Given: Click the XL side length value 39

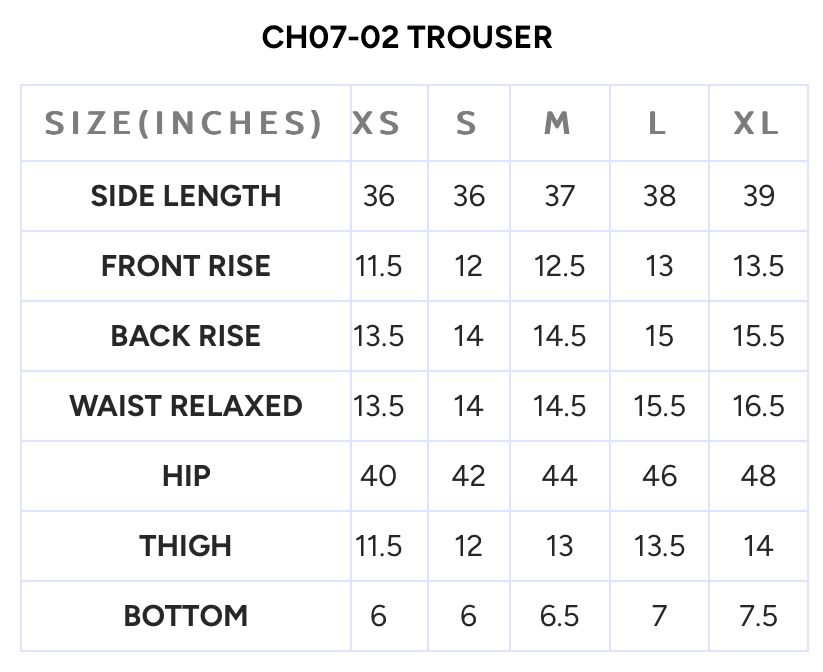Looking at the screenshot, I should [758, 196].
